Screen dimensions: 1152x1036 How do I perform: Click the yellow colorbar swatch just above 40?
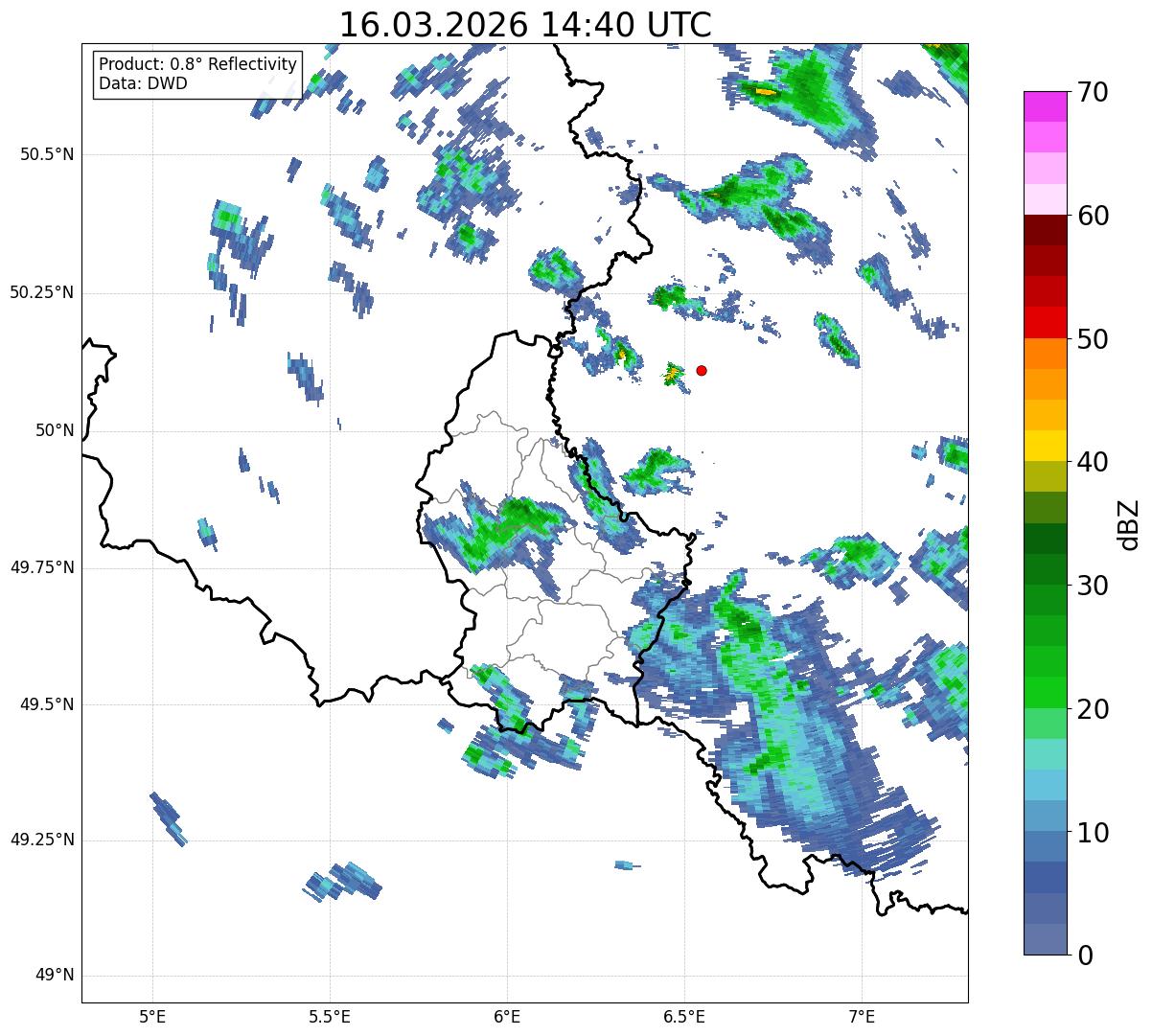tap(1045, 446)
